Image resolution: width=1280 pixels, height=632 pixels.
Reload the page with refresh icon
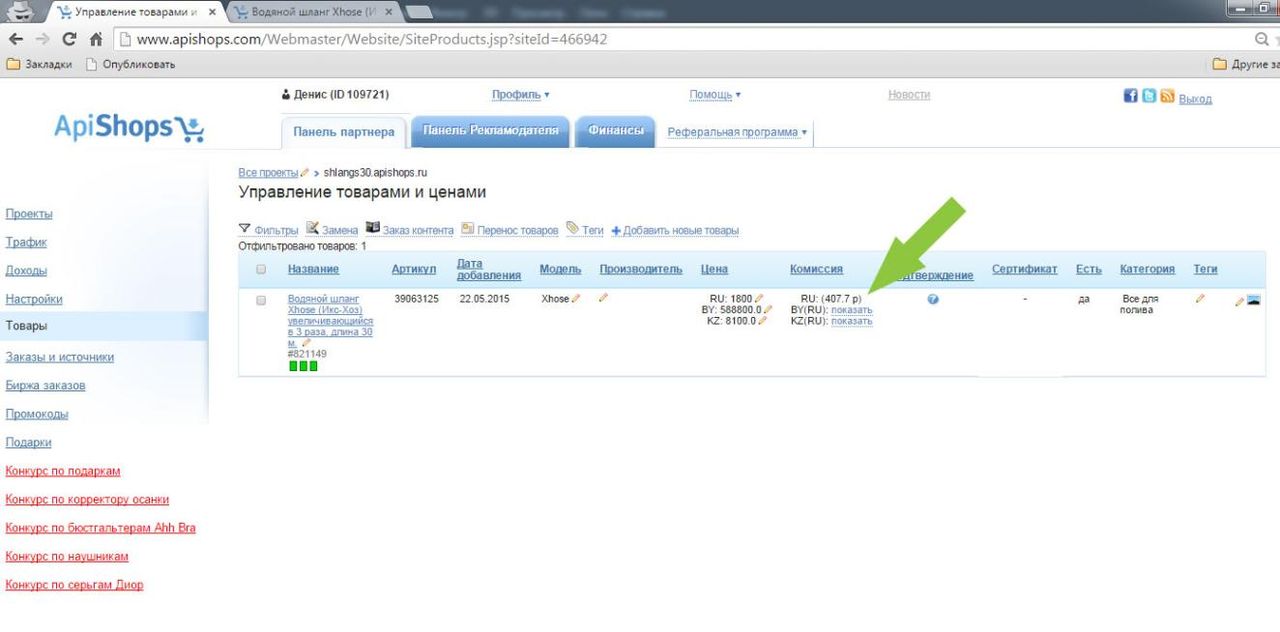pos(69,39)
